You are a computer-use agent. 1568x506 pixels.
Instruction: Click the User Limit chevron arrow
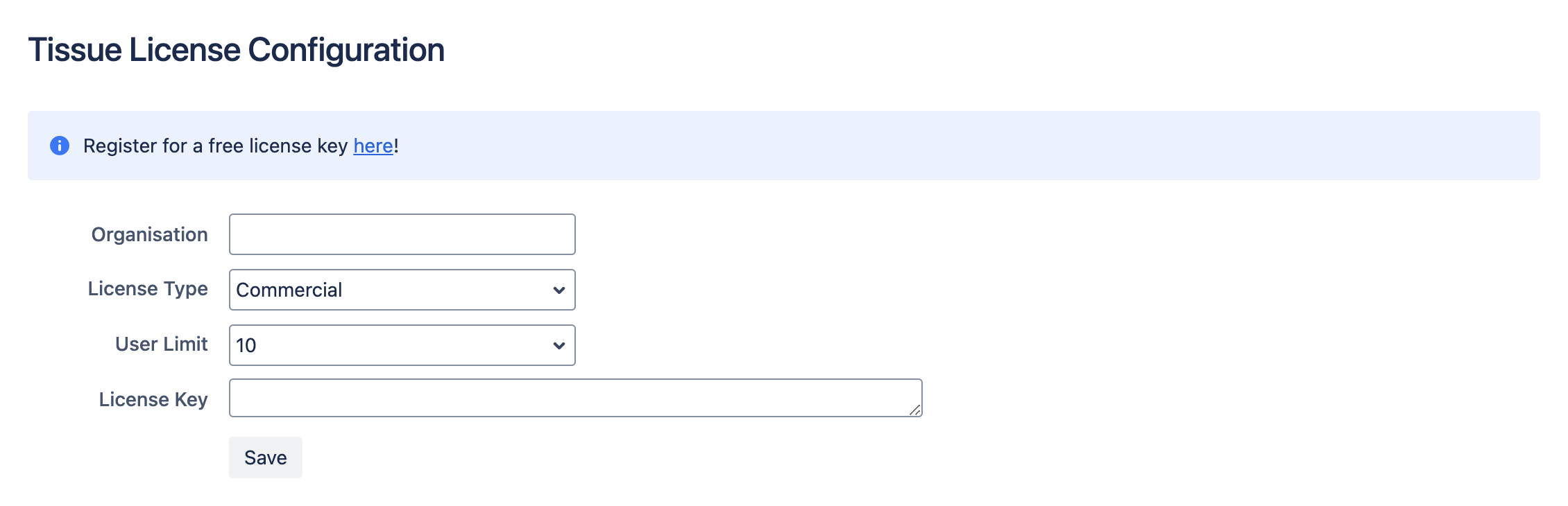[560, 344]
